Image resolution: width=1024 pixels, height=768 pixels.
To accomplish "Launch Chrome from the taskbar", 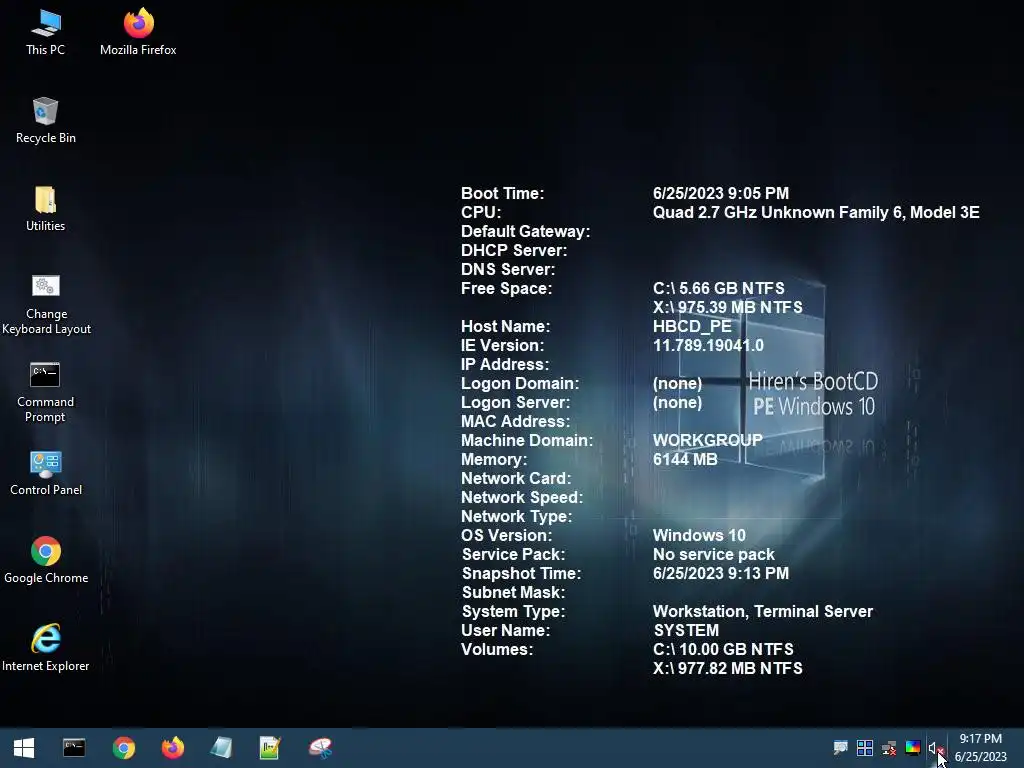I will (x=123, y=748).
